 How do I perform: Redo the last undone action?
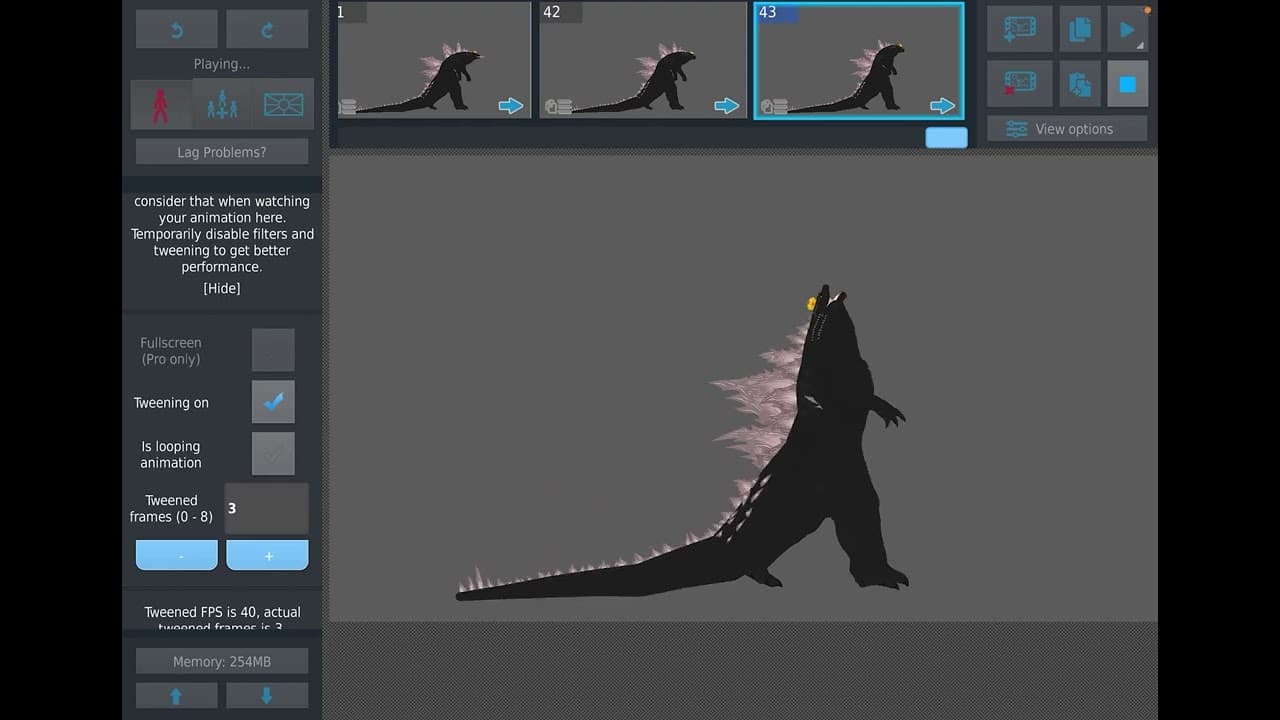coord(267,30)
